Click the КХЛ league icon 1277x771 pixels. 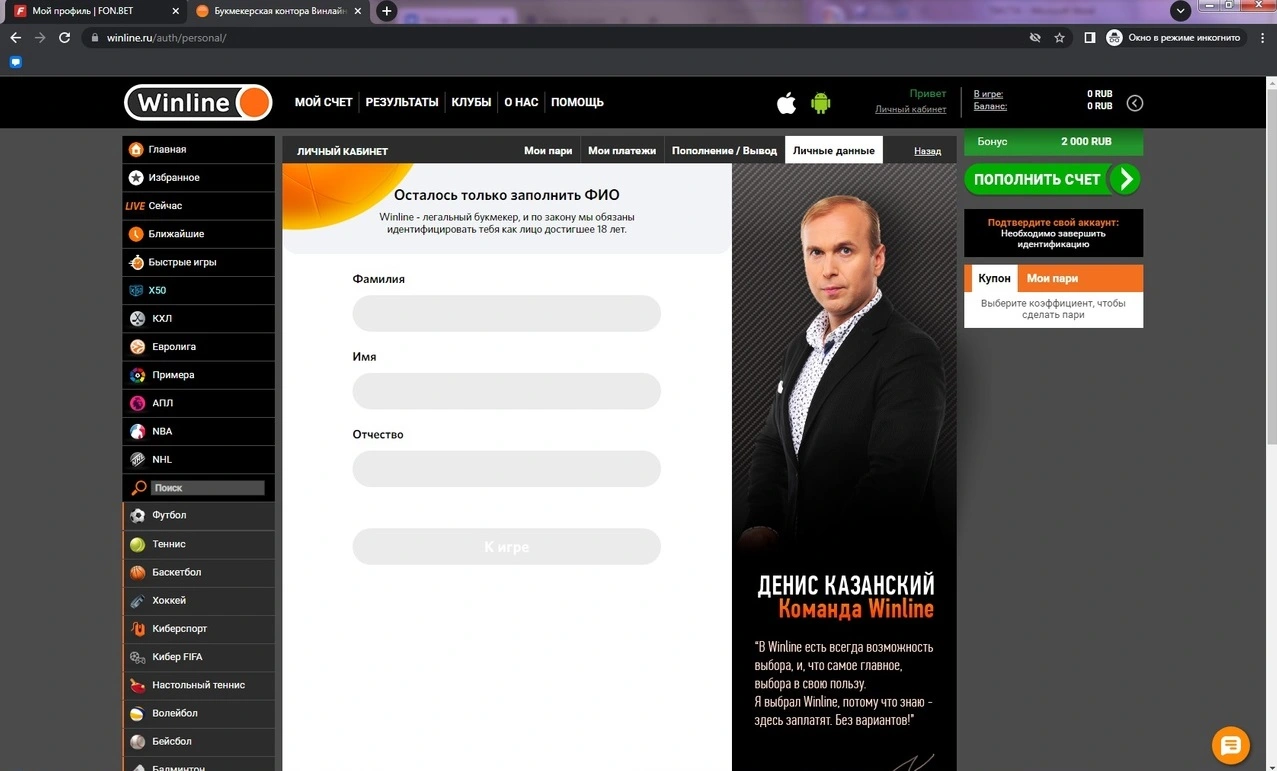click(137, 319)
